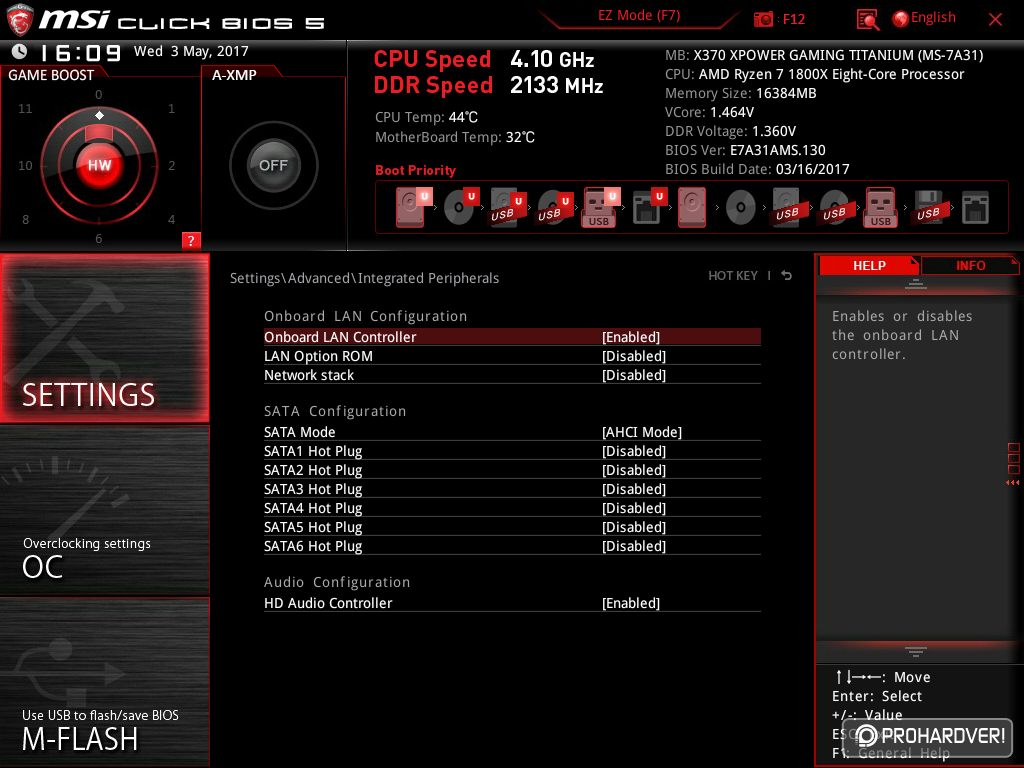Click SATA5 Hot Plug Disabled value
1024x768 pixels.
tap(633, 526)
